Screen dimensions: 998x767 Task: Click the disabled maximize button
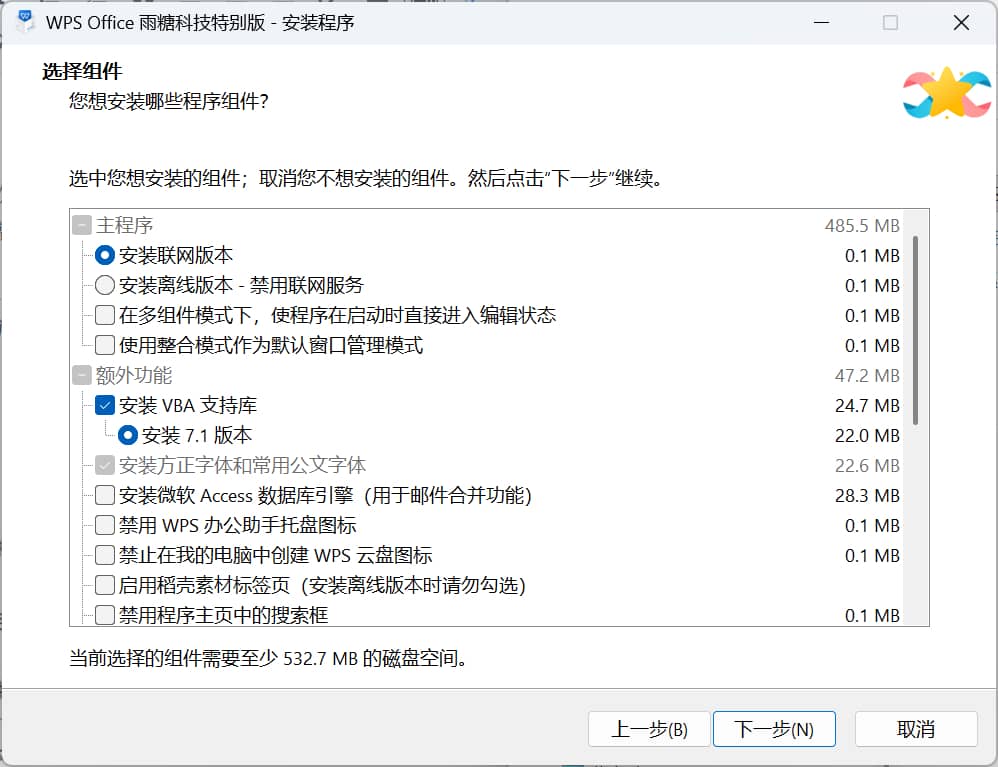pyautogui.click(x=890, y=22)
